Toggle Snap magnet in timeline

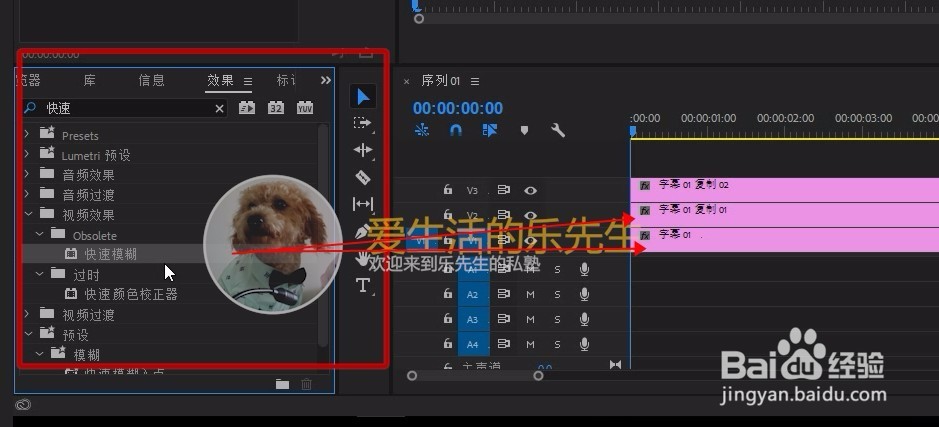[456, 130]
